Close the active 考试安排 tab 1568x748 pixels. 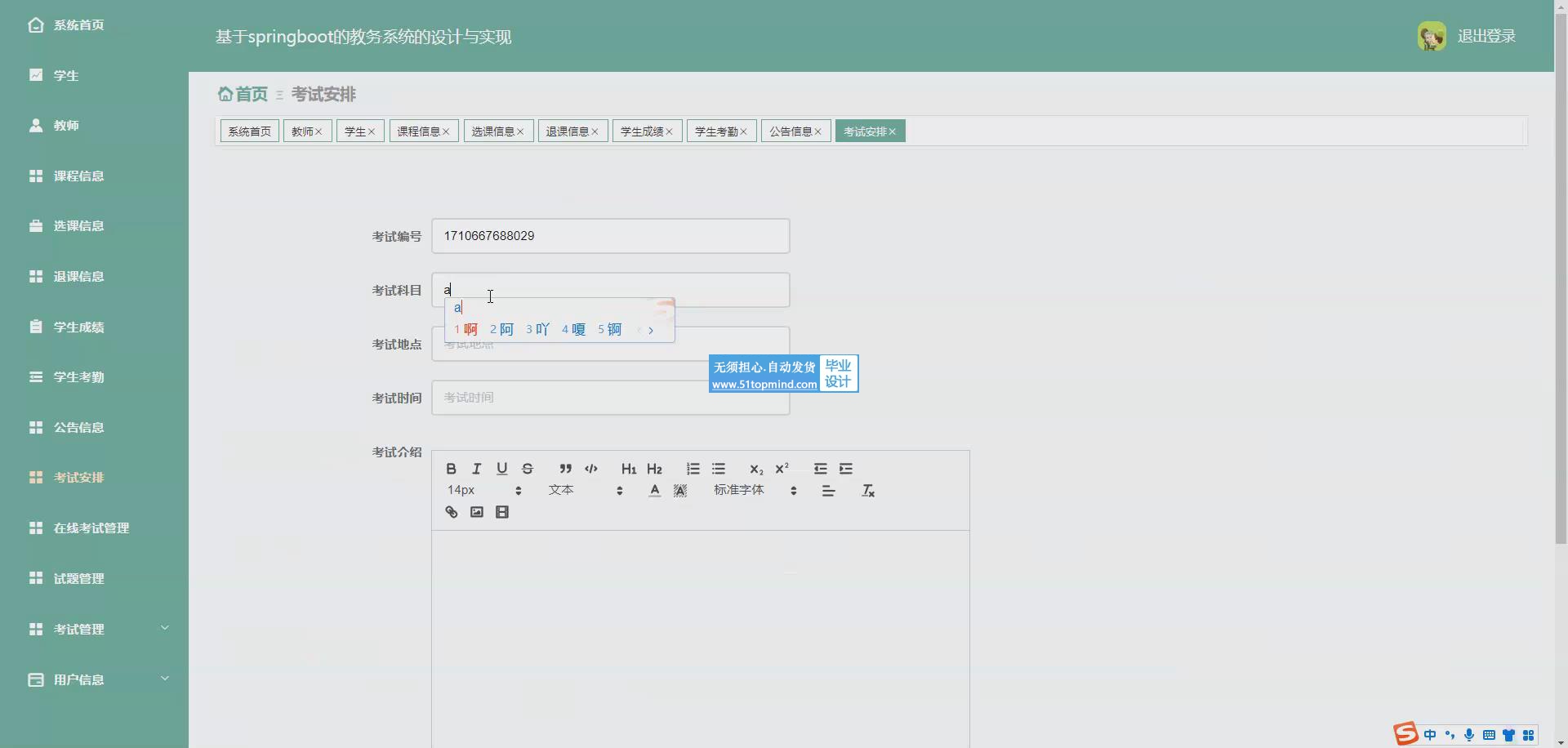[x=892, y=131]
